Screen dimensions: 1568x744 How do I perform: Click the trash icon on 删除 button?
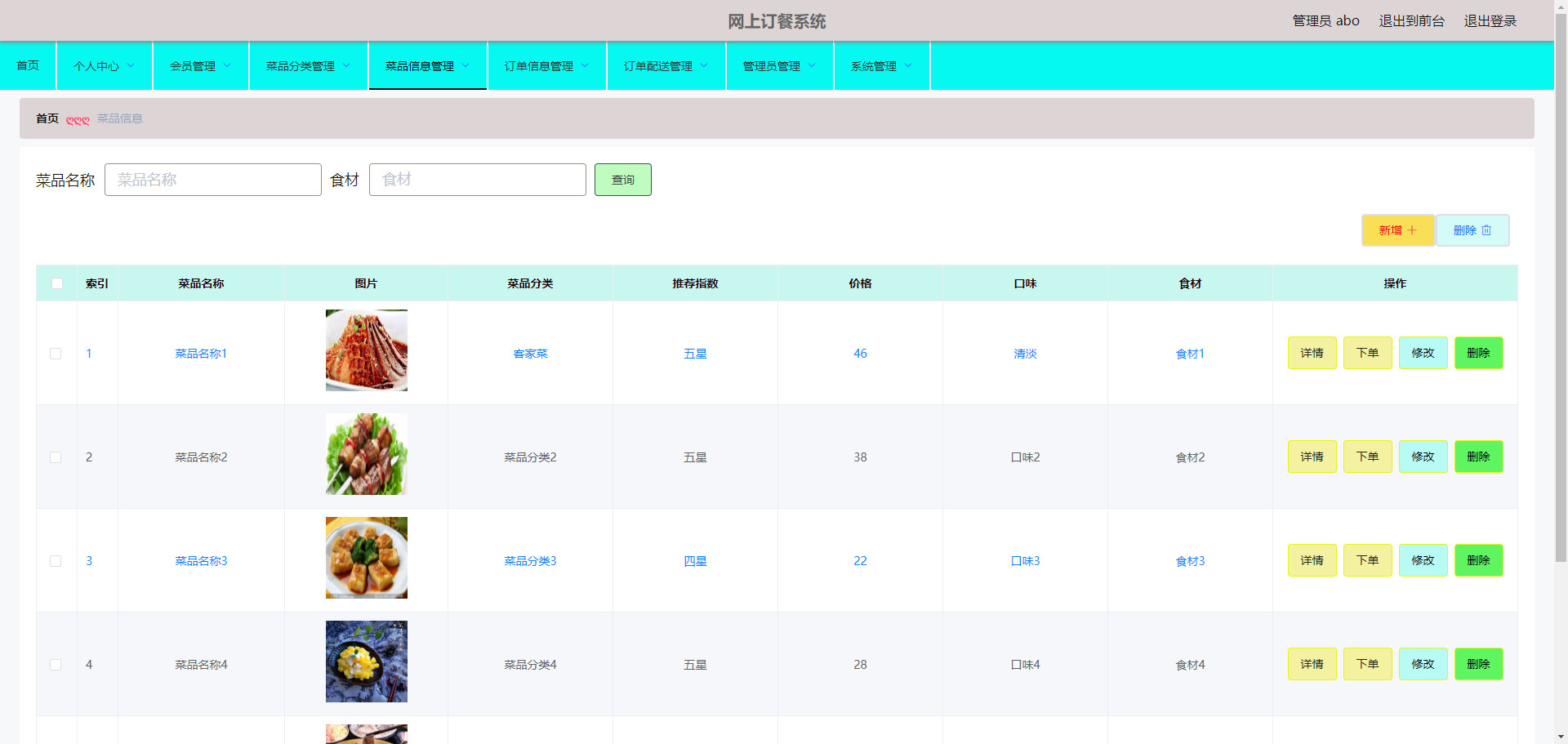(1486, 230)
